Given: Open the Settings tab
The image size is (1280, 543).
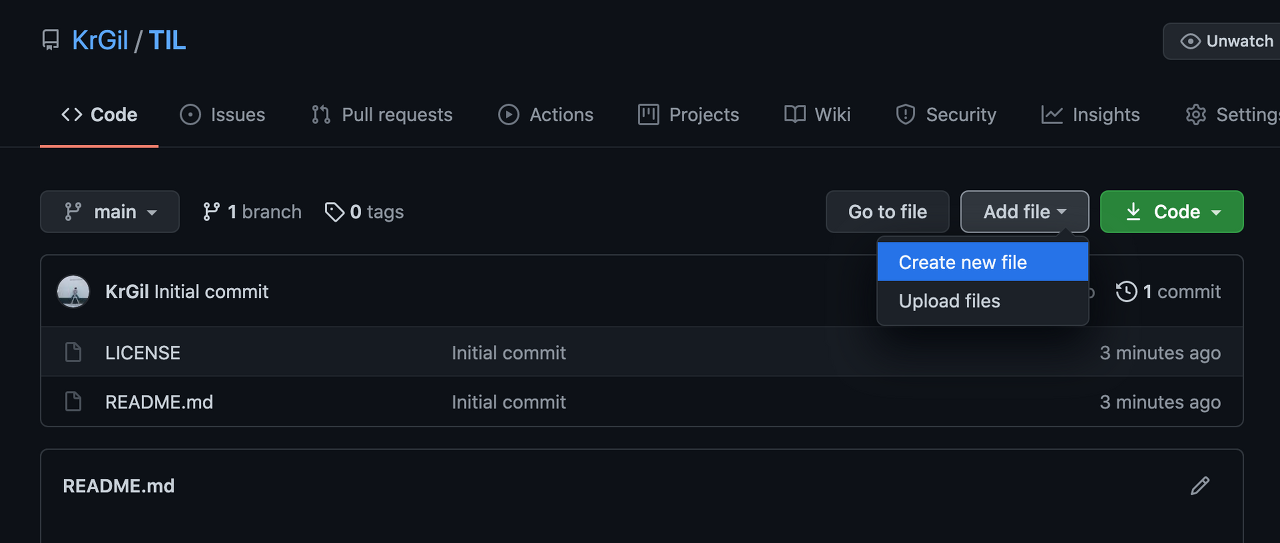Looking at the screenshot, I should click(1233, 115).
